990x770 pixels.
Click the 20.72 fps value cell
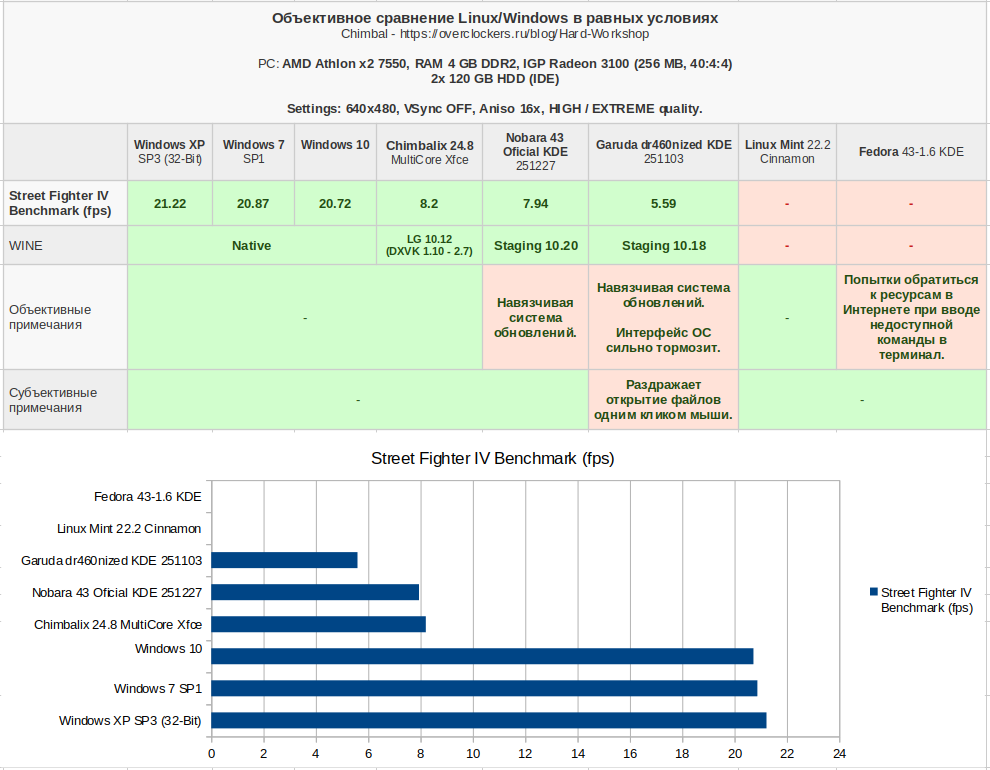tap(335, 203)
